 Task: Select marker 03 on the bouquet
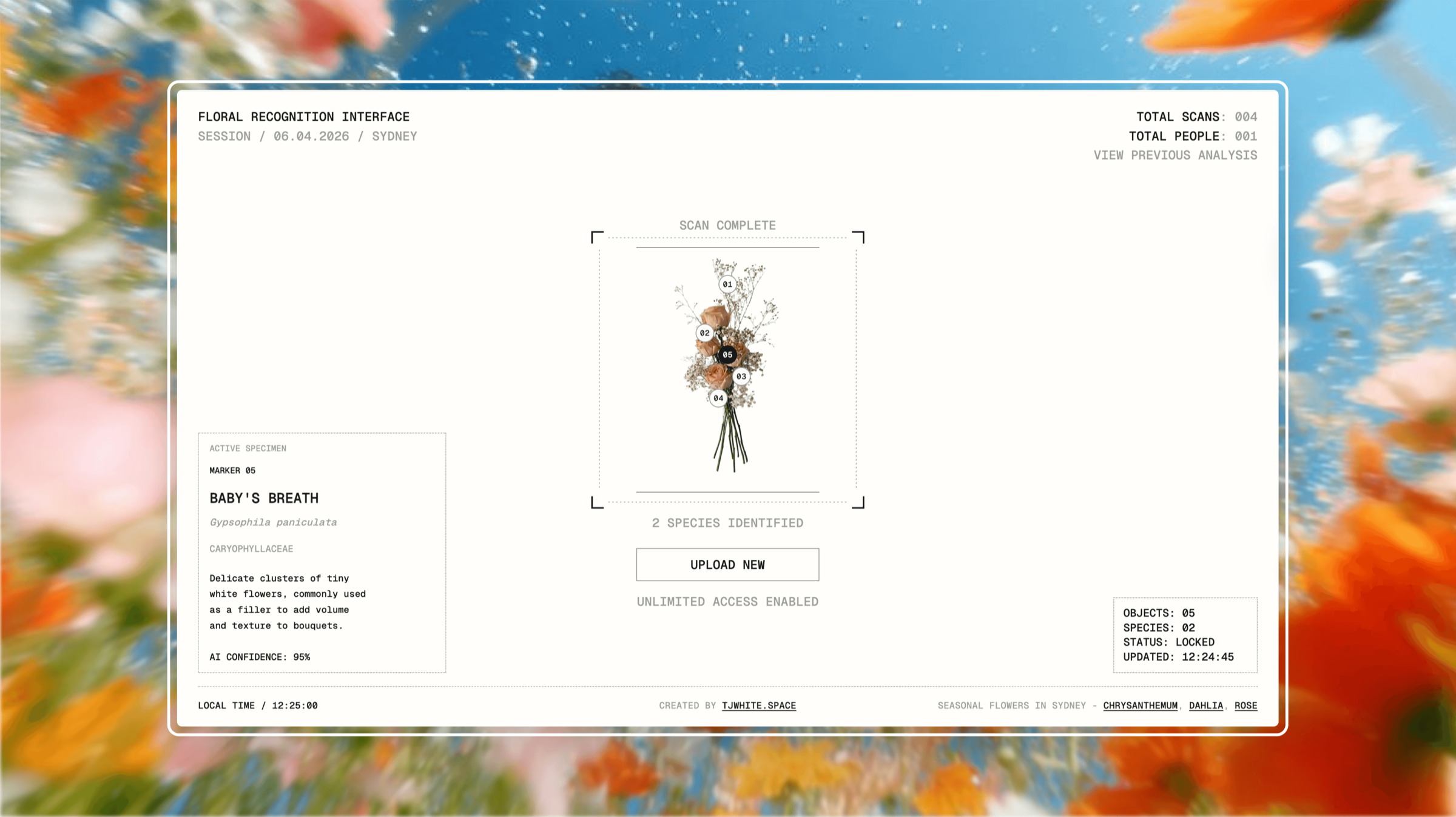point(741,376)
